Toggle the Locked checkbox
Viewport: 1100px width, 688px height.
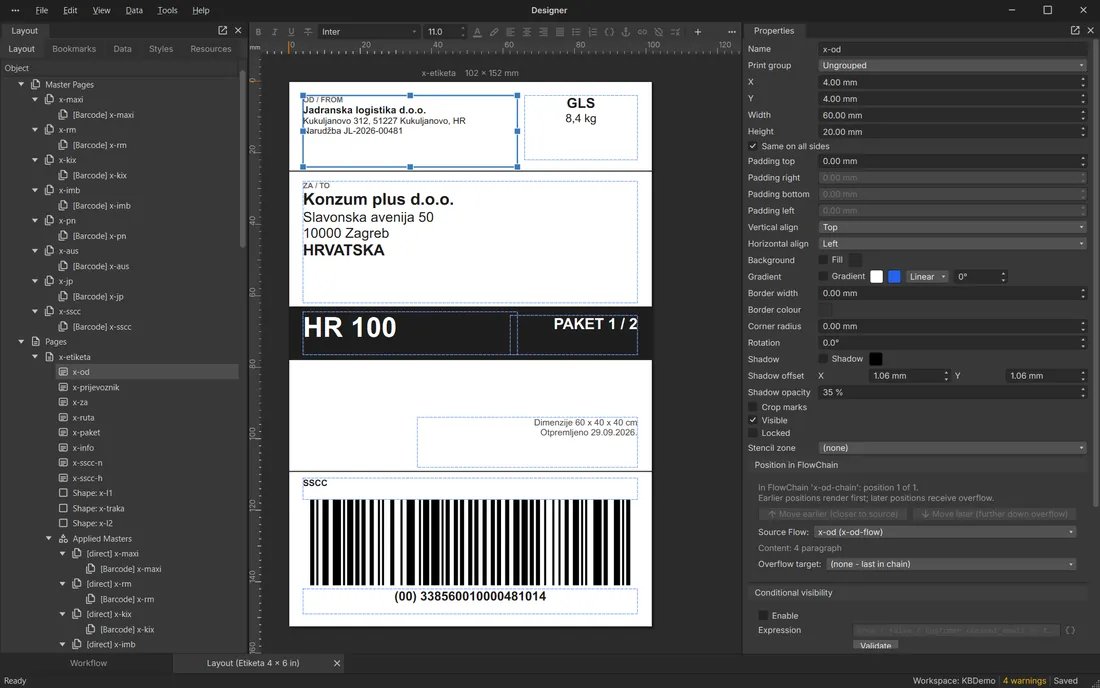753,433
